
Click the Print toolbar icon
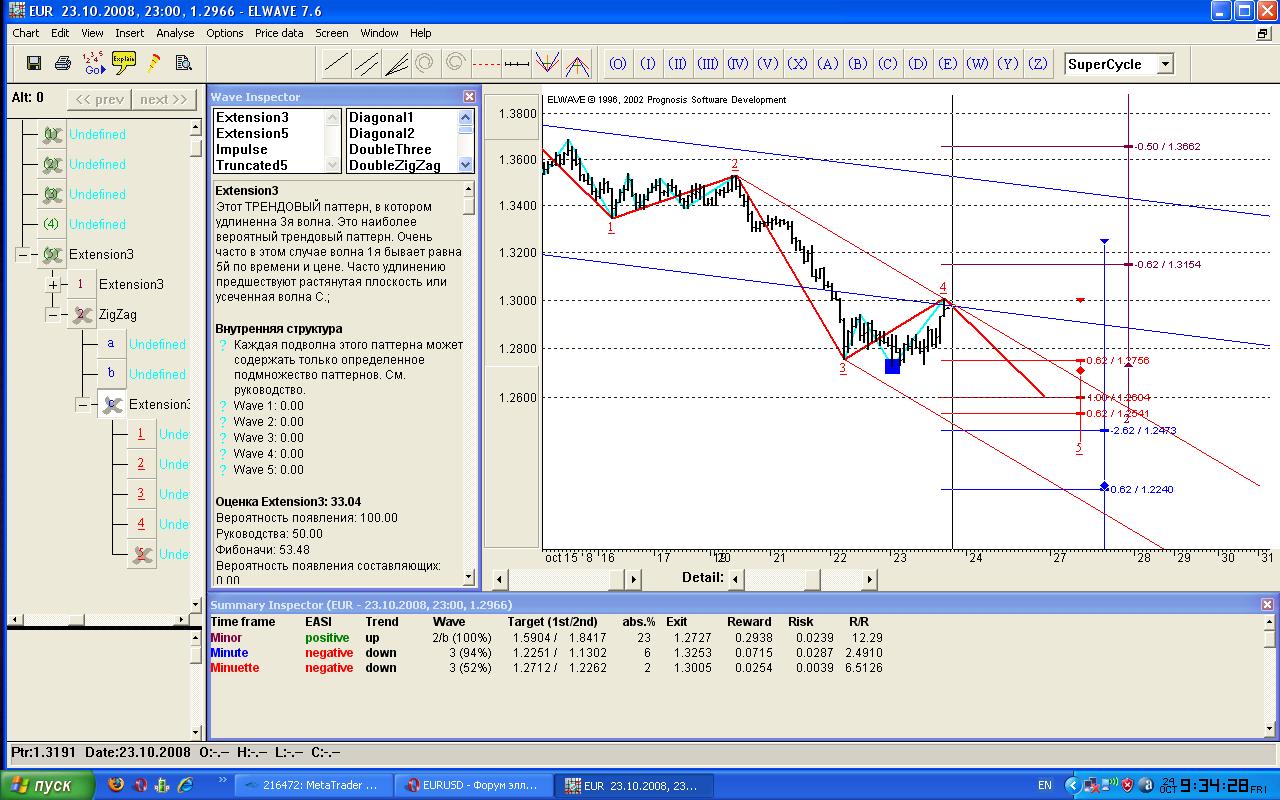pos(63,63)
